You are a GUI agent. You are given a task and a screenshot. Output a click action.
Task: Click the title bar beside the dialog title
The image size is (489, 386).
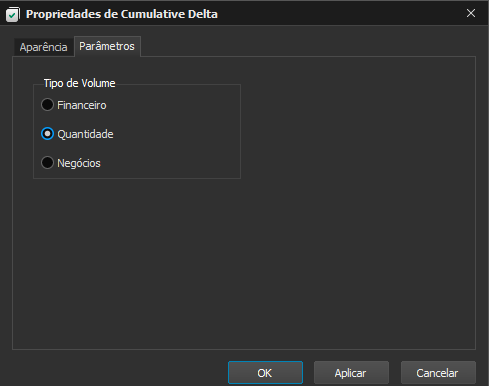[x=333, y=13]
